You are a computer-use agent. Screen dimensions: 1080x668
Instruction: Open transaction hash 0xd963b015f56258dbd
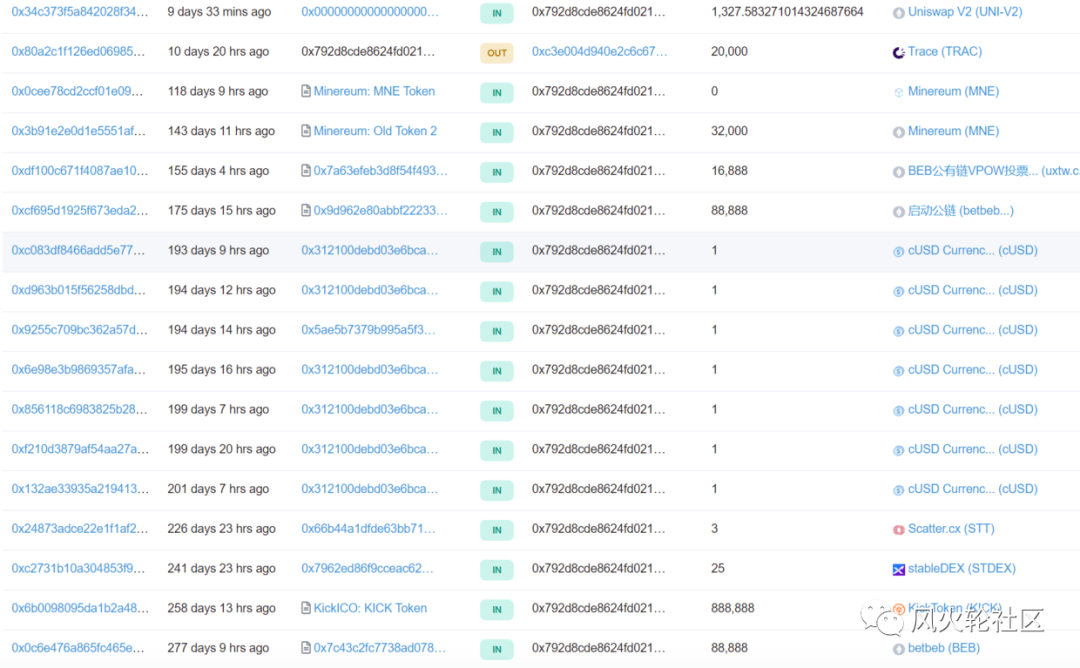pyautogui.click(x=79, y=290)
